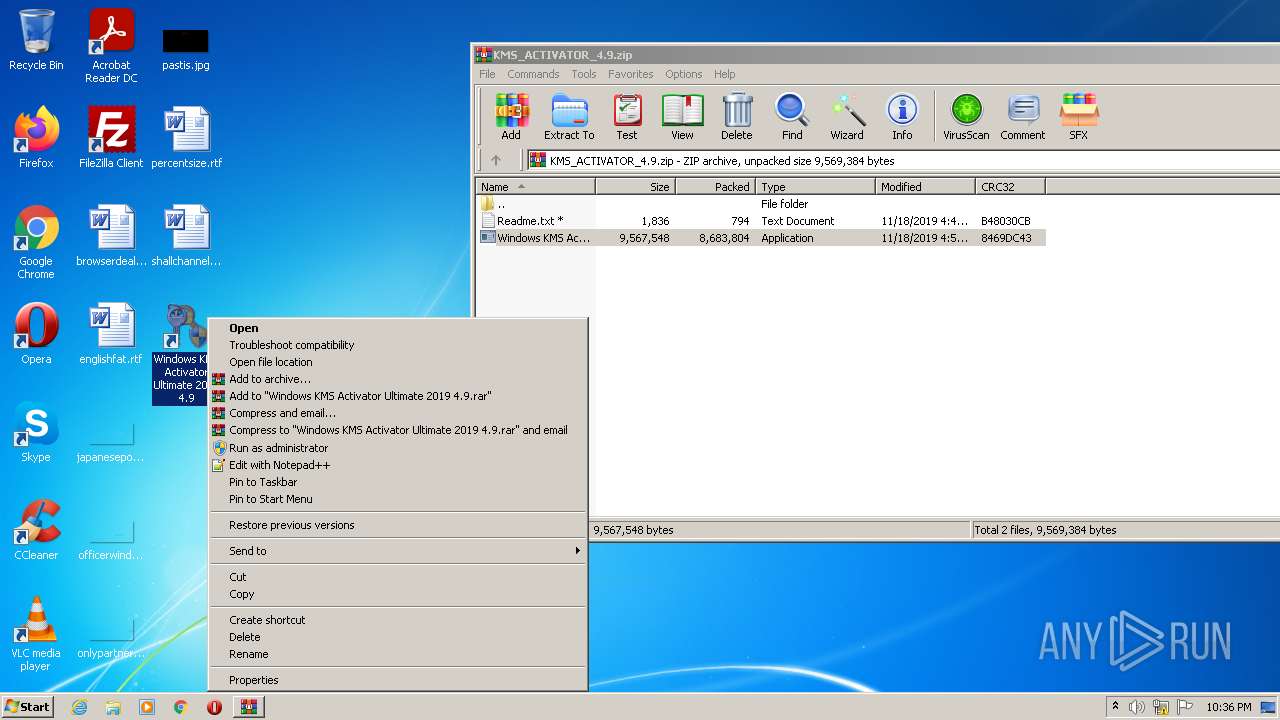Select the parent folder '..' row

[x=761, y=204]
